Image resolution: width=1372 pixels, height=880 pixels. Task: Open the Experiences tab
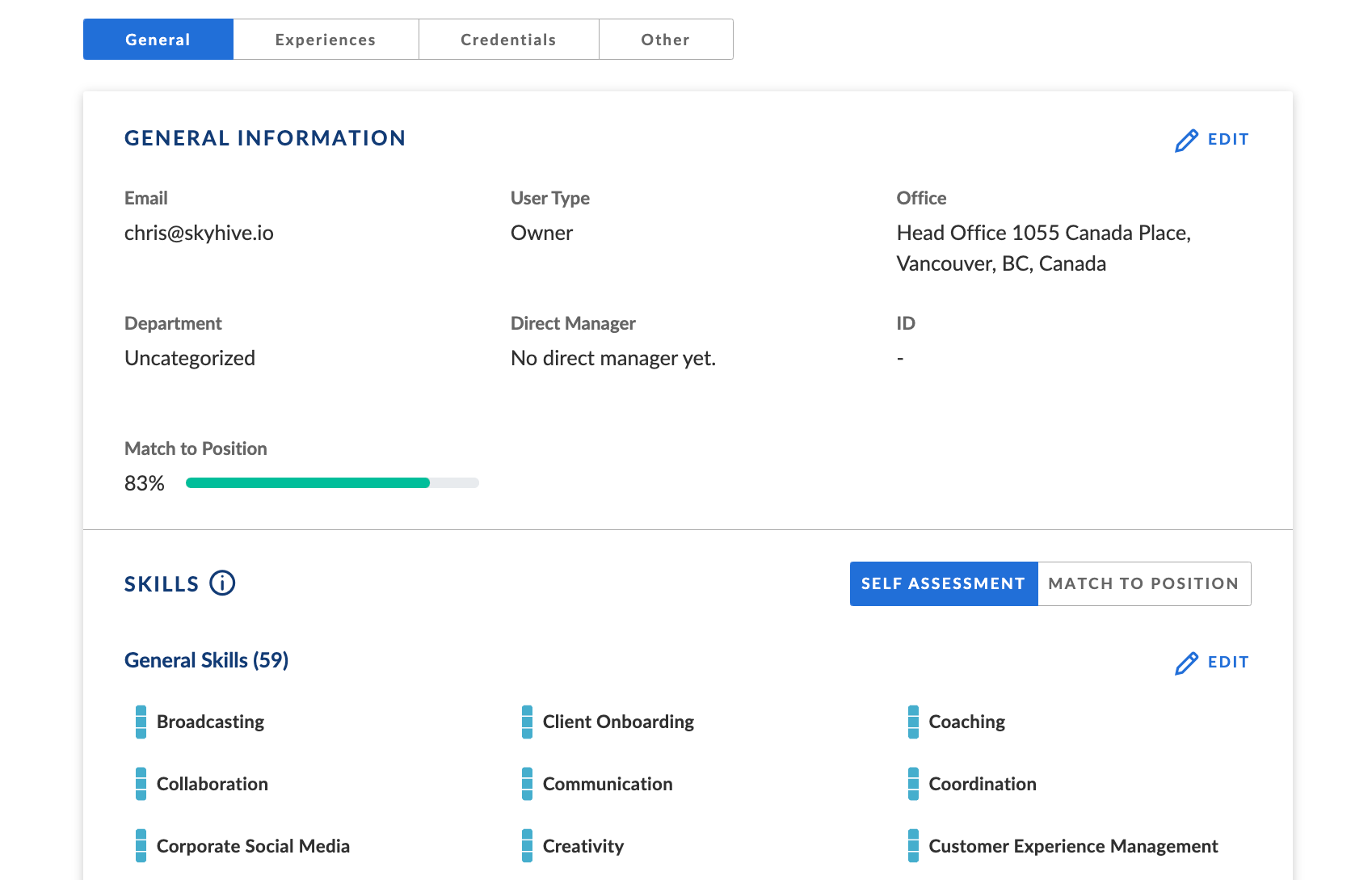pyautogui.click(x=326, y=40)
